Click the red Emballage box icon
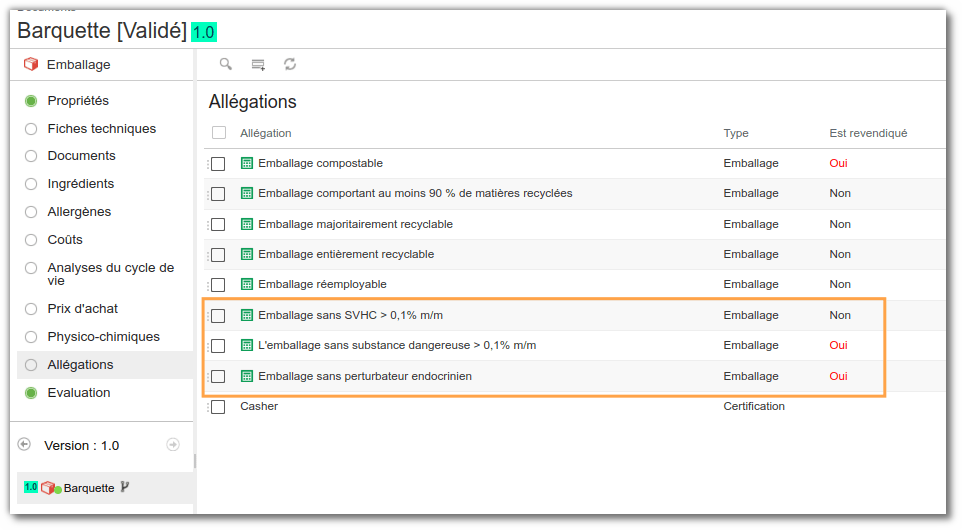 [x=31, y=64]
